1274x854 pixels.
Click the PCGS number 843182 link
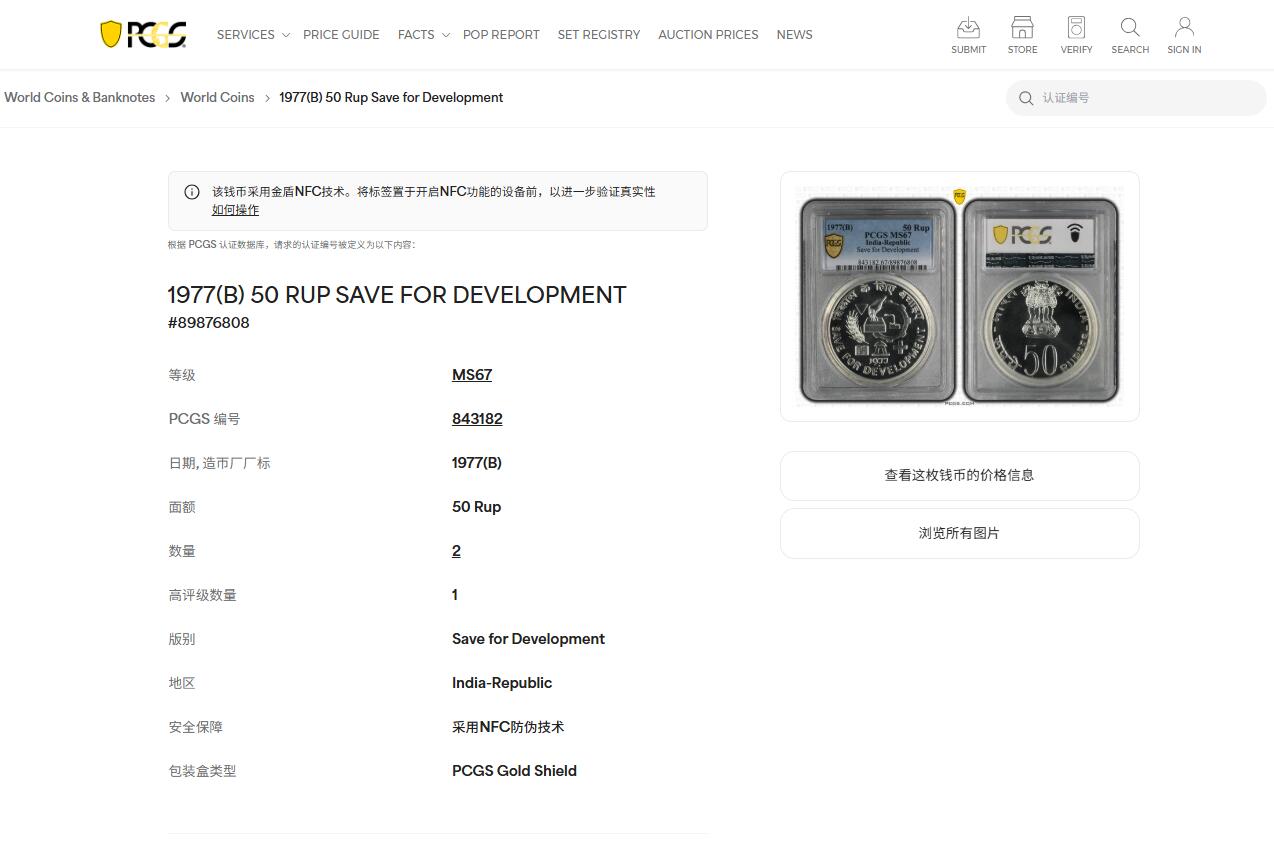pyautogui.click(x=477, y=418)
